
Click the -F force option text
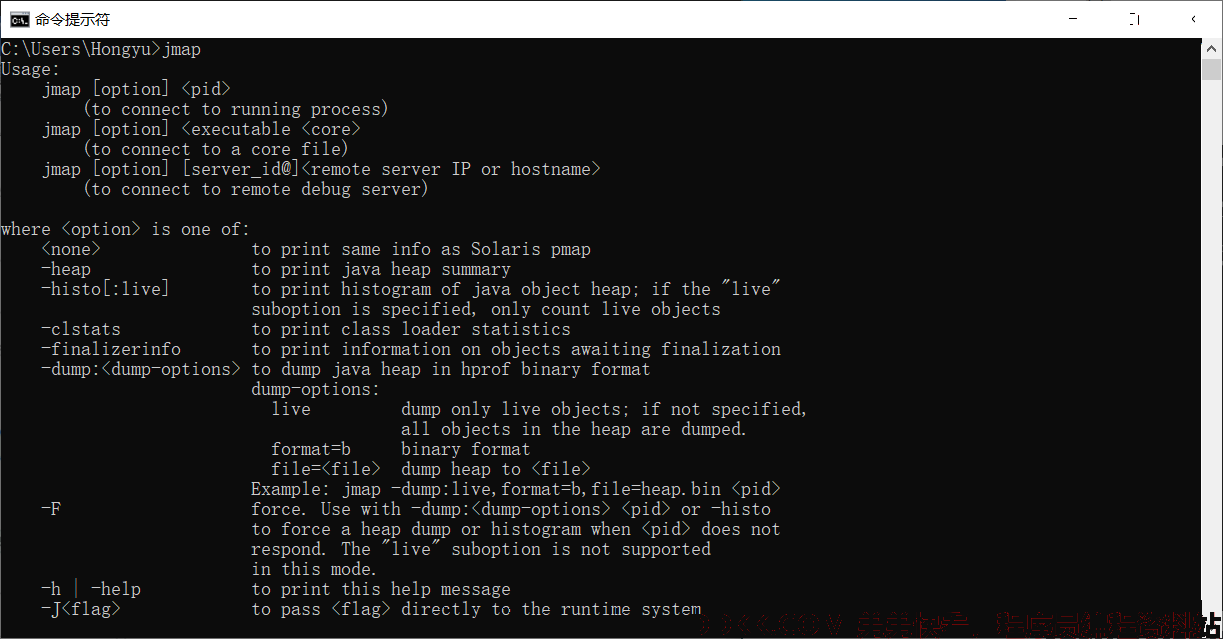tap(51, 509)
